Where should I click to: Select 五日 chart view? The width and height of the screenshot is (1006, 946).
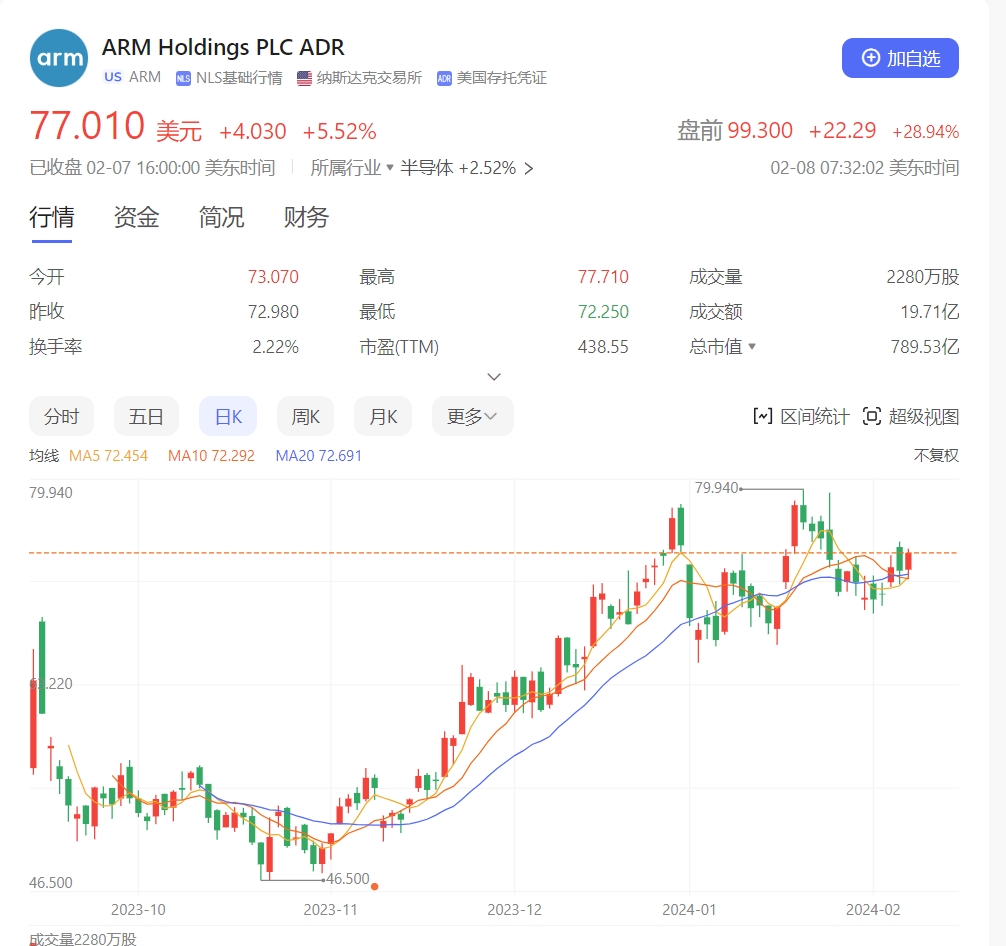[146, 417]
